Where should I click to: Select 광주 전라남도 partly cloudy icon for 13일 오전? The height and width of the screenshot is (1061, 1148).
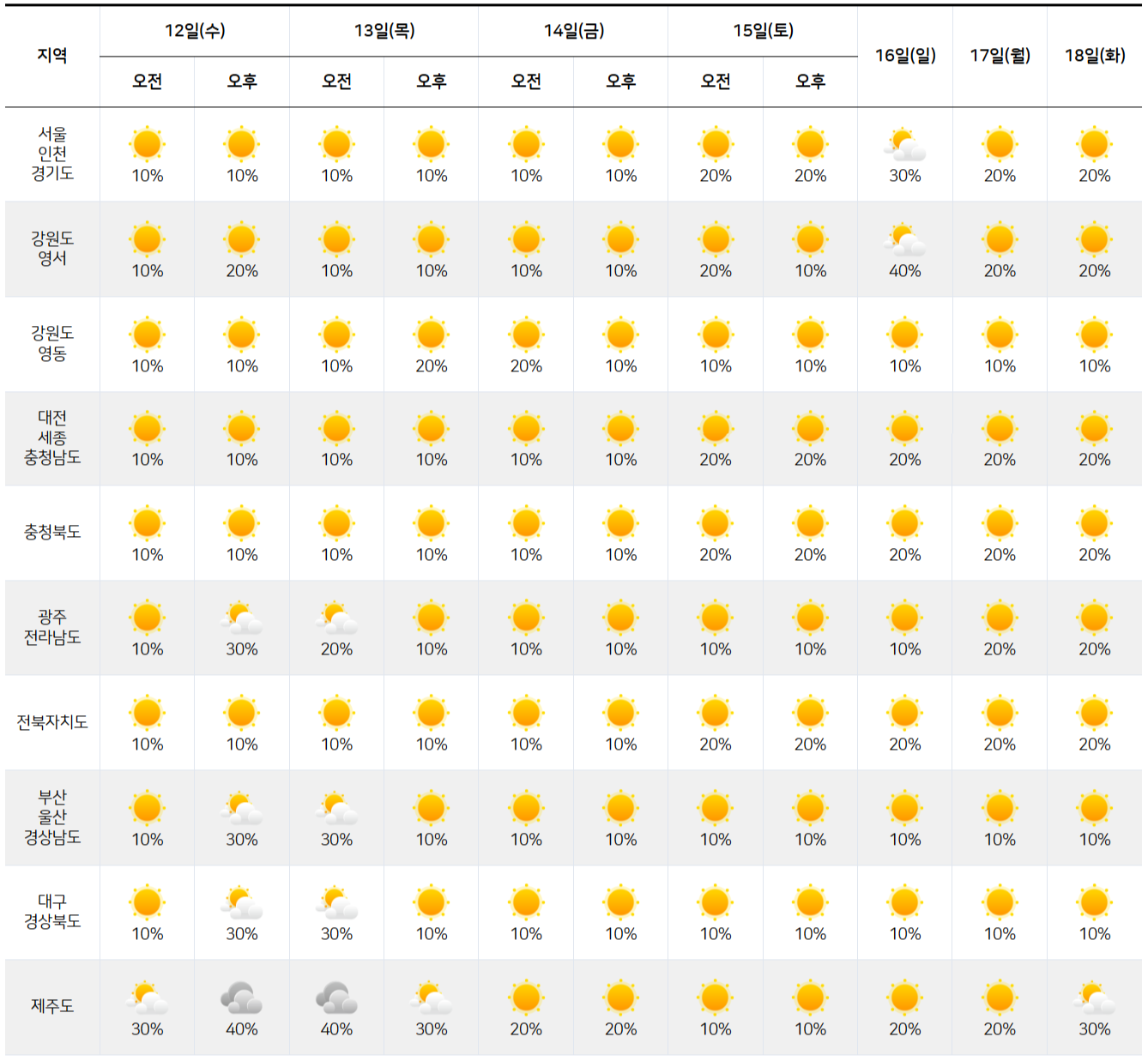pos(336,618)
